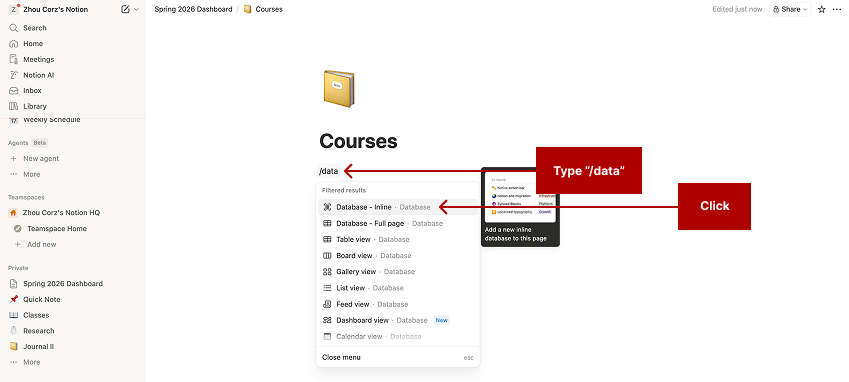Click the Courses breadcrumb
849x382 pixels.
click(263, 9)
